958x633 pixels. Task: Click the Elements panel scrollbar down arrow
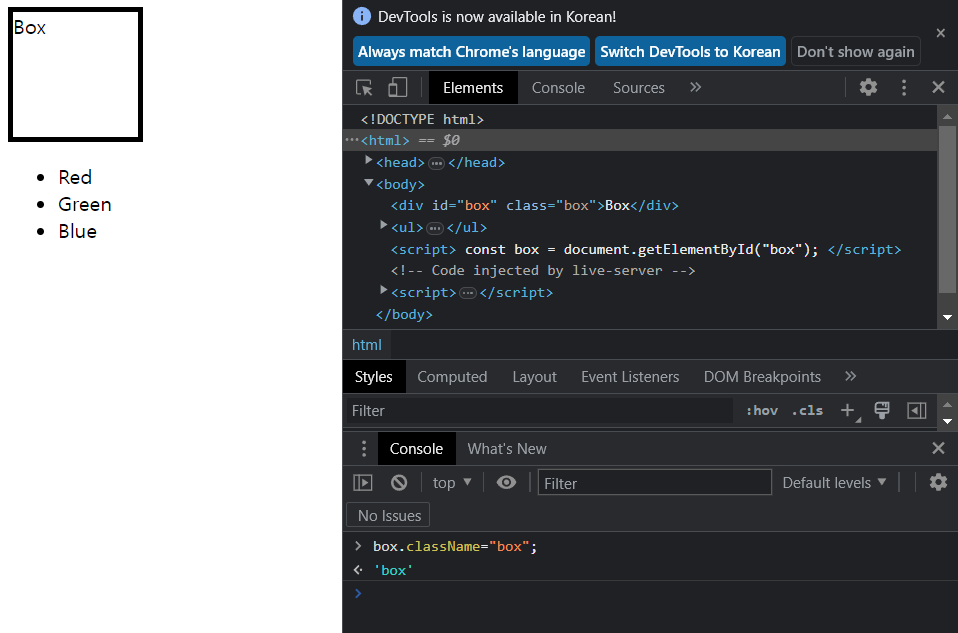[948, 317]
